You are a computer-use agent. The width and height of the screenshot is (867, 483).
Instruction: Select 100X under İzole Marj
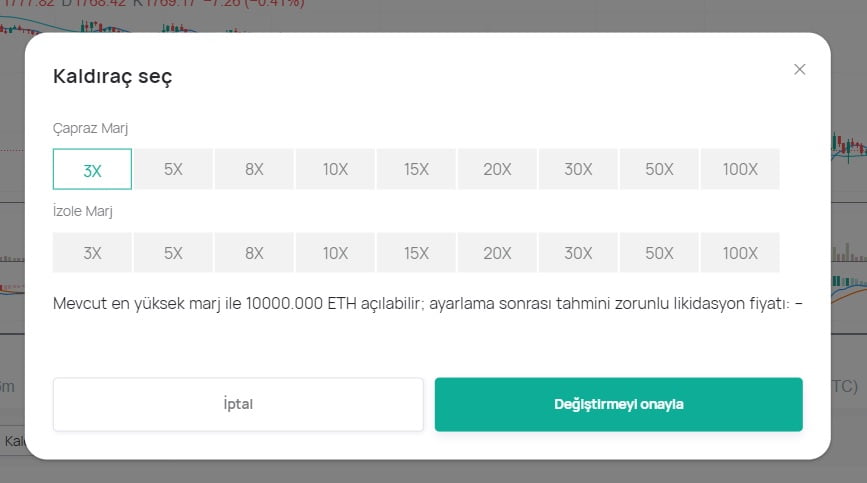point(740,253)
